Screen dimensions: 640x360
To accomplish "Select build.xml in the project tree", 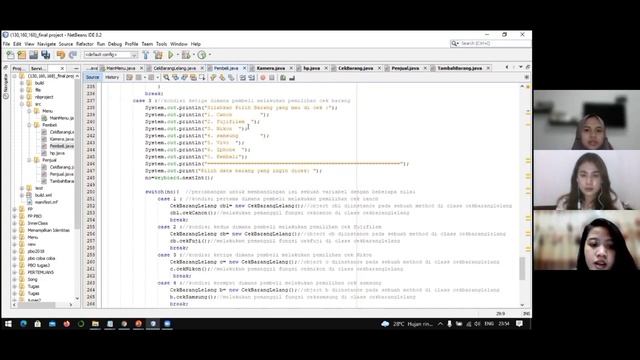I will [x=43, y=195].
